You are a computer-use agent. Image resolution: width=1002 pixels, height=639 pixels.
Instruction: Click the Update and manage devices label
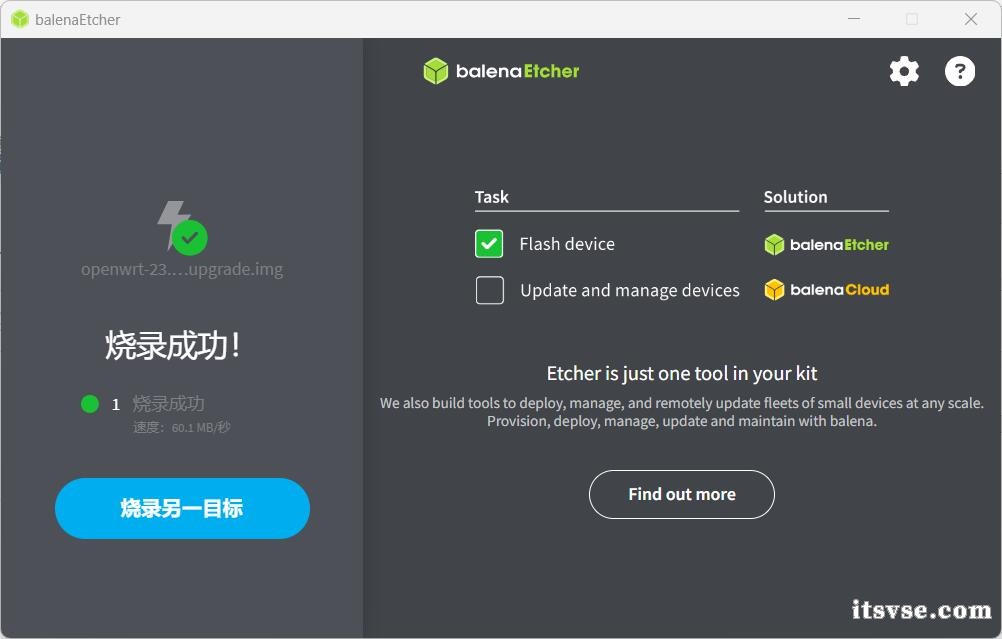pyautogui.click(x=629, y=291)
